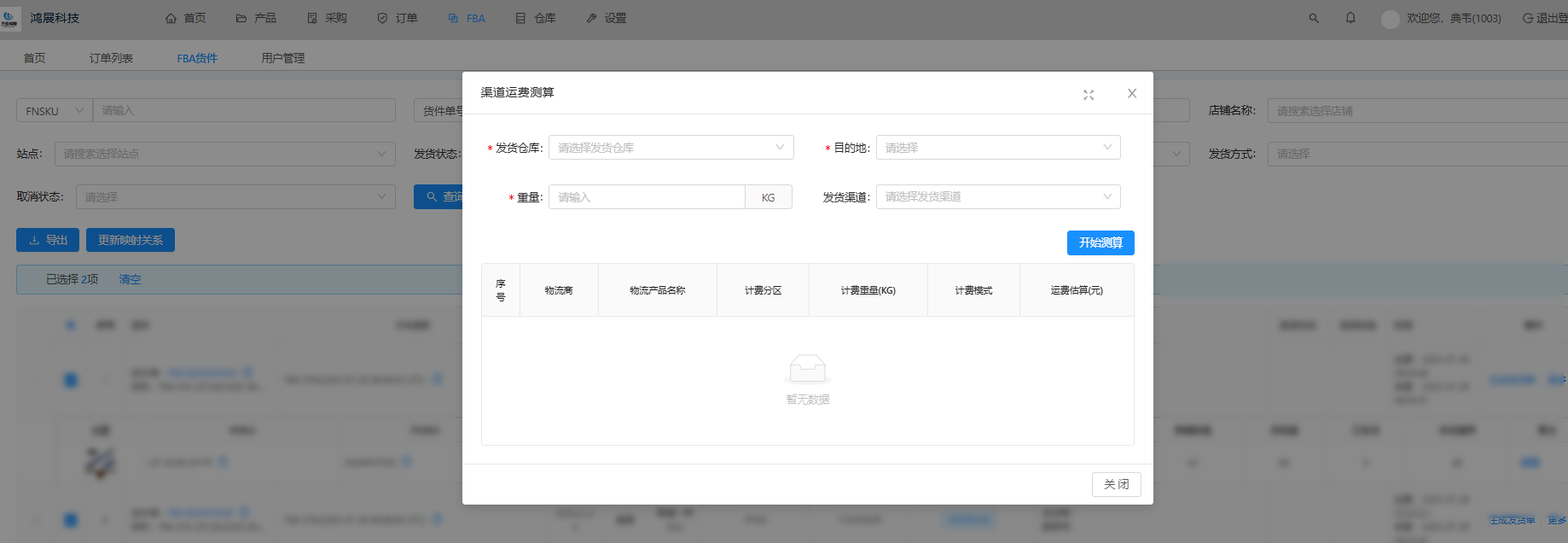Close the 渠道运费测算 dialog with X

(x=1132, y=94)
